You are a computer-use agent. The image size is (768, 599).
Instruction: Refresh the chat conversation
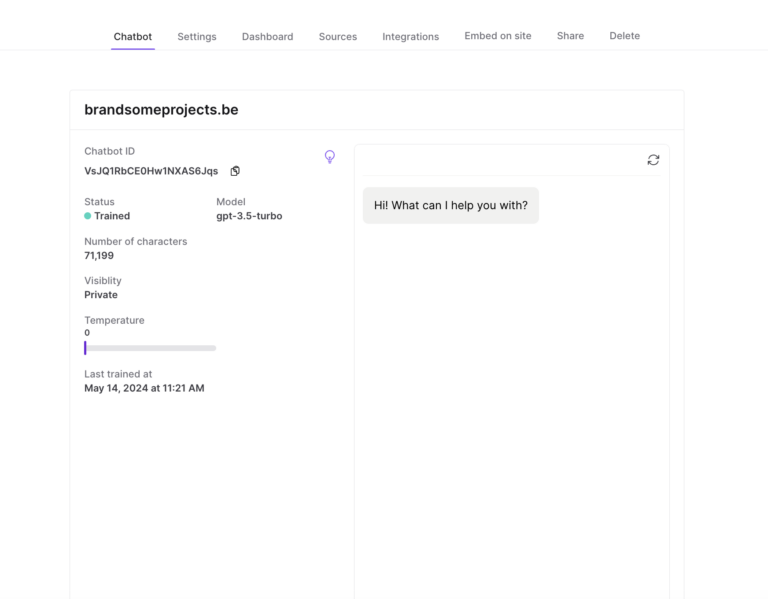(x=653, y=160)
